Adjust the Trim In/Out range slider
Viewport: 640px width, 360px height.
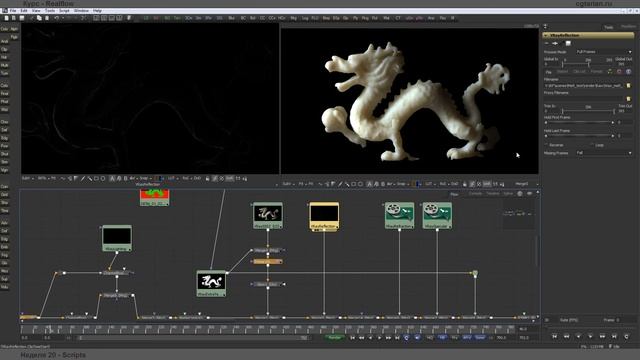[x=588, y=111]
